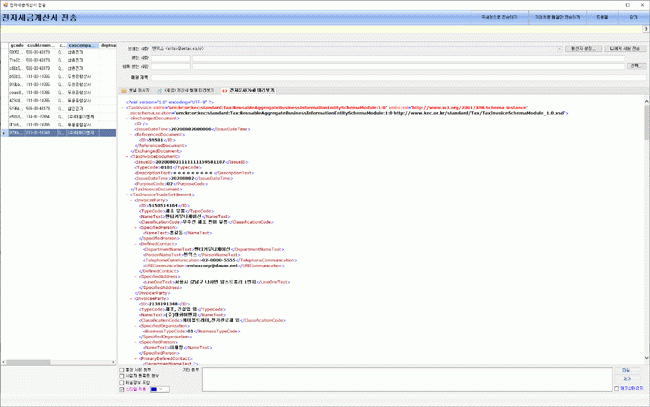Click the 거래처로 메일만 전송하기 header button

(557, 17)
